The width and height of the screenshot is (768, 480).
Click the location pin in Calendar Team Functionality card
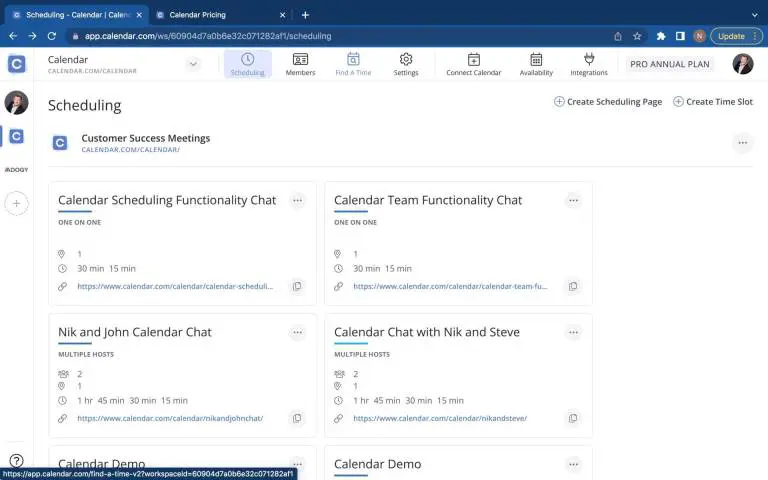tap(337, 254)
